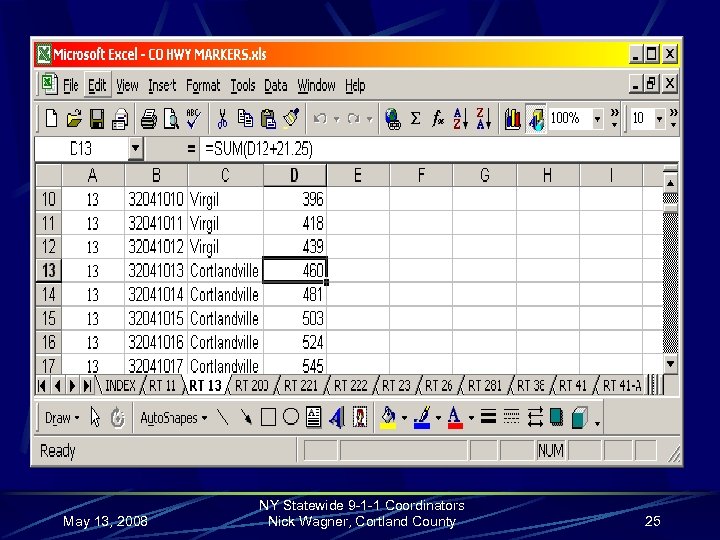The height and width of the screenshot is (540, 720).
Task: Switch to the RT 11 sheet tab
Action: [x=162, y=385]
